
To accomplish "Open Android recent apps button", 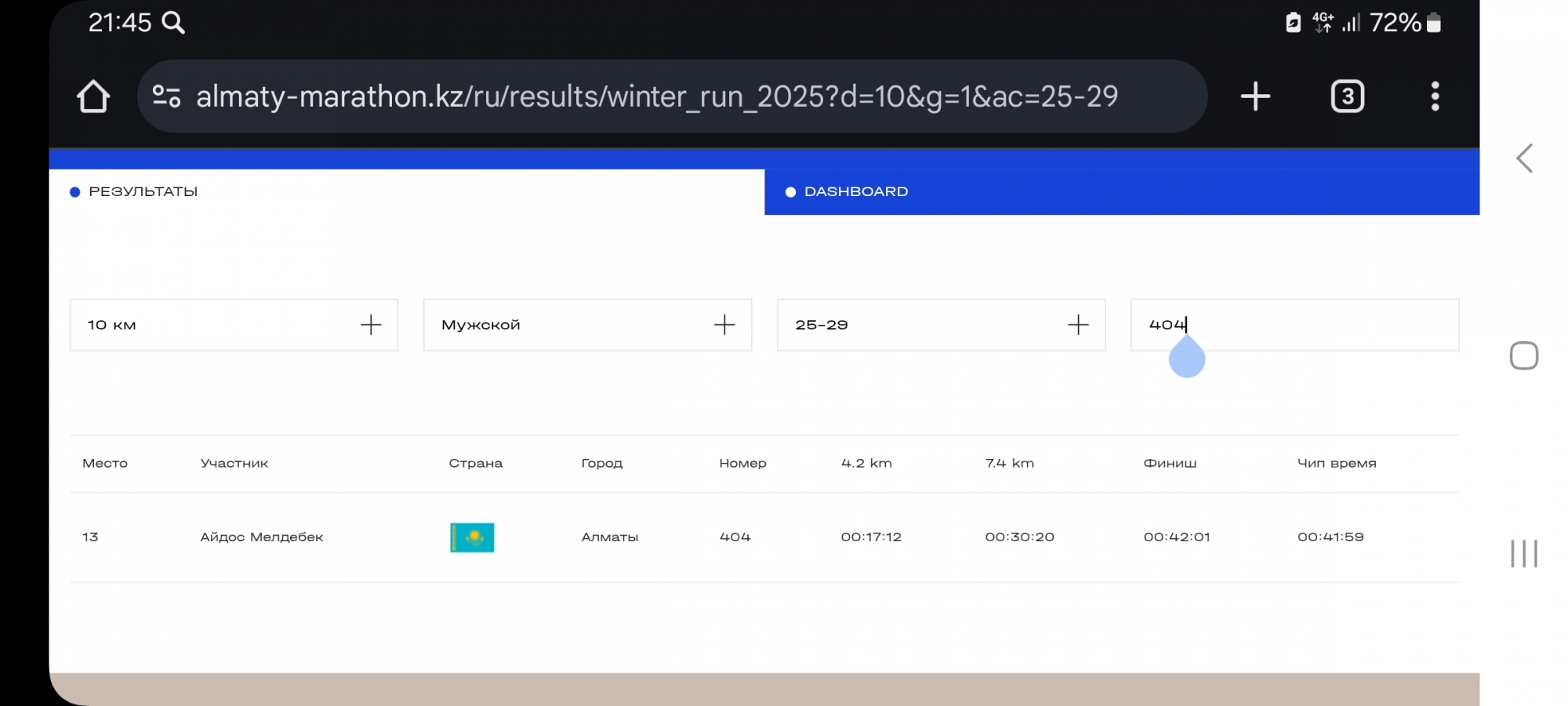I will point(1523,554).
